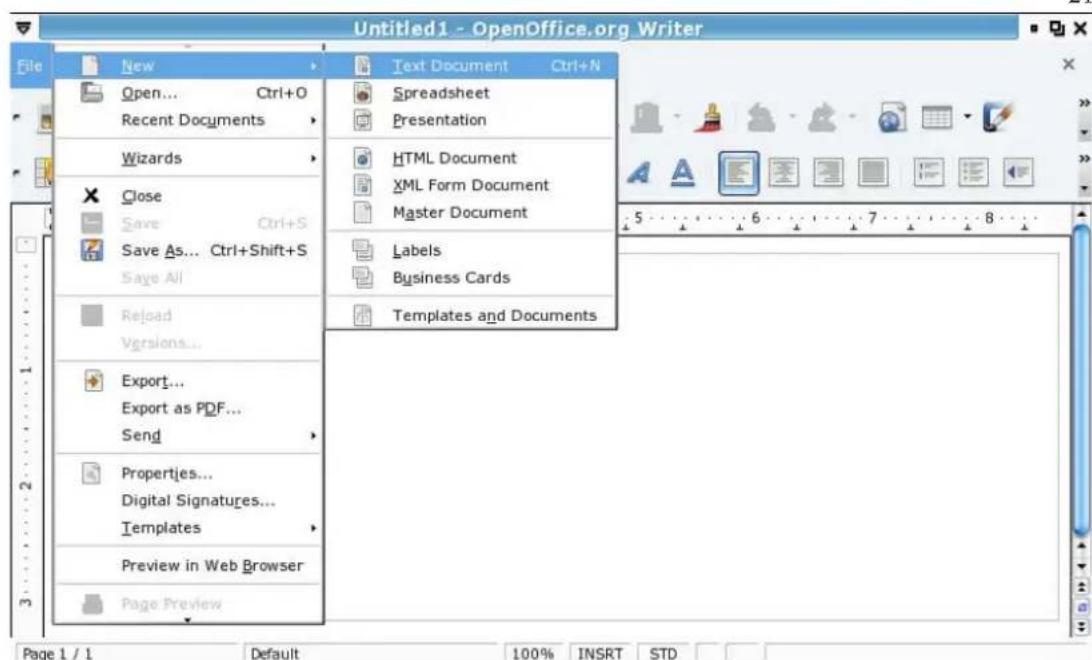Image resolution: width=1092 pixels, height=660 pixels.
Task: Click the Open folder icon in File menu
Action: tap(91, 93)
